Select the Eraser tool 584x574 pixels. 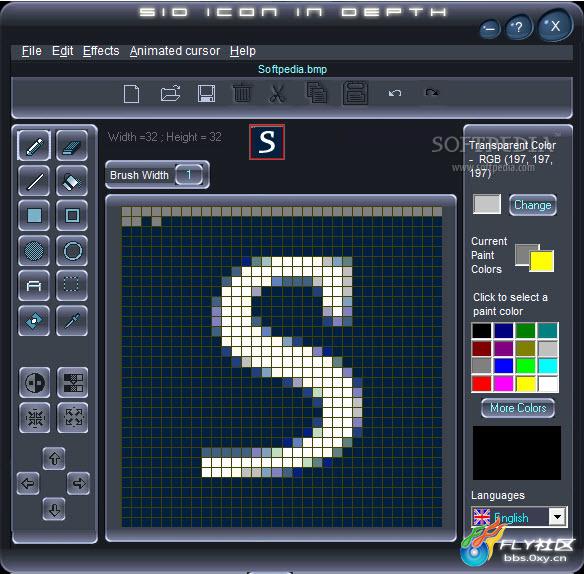(x=72, y=146)
